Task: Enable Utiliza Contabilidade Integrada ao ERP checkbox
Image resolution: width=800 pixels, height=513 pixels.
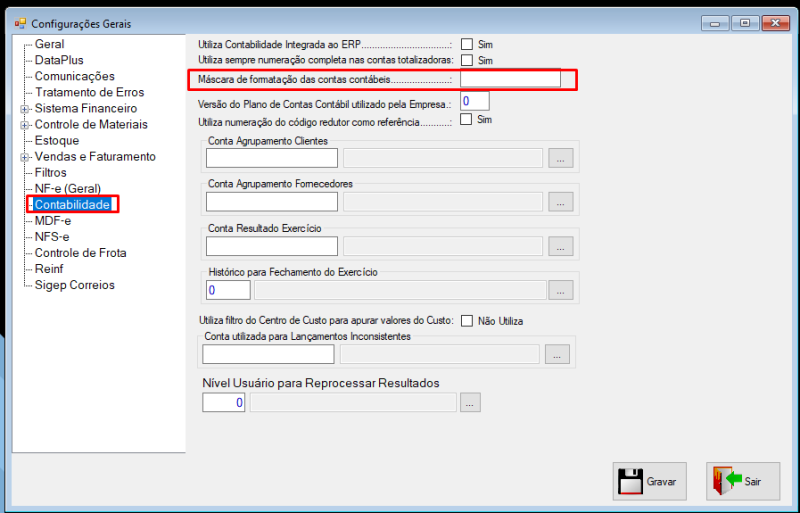Action: coord(467,44)
